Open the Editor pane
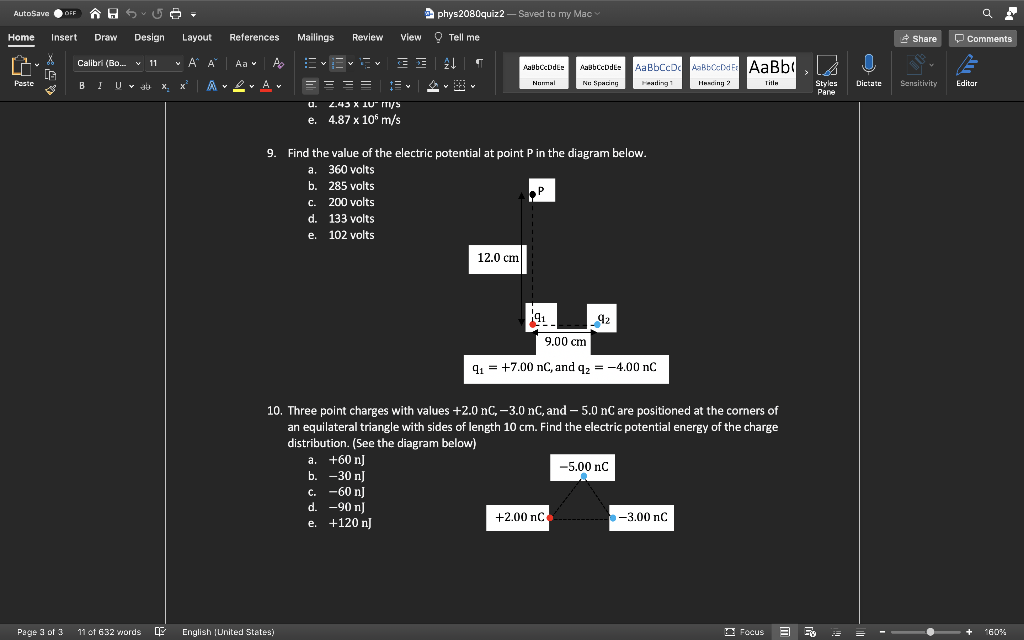1024x640 pixels. [967, 71]
